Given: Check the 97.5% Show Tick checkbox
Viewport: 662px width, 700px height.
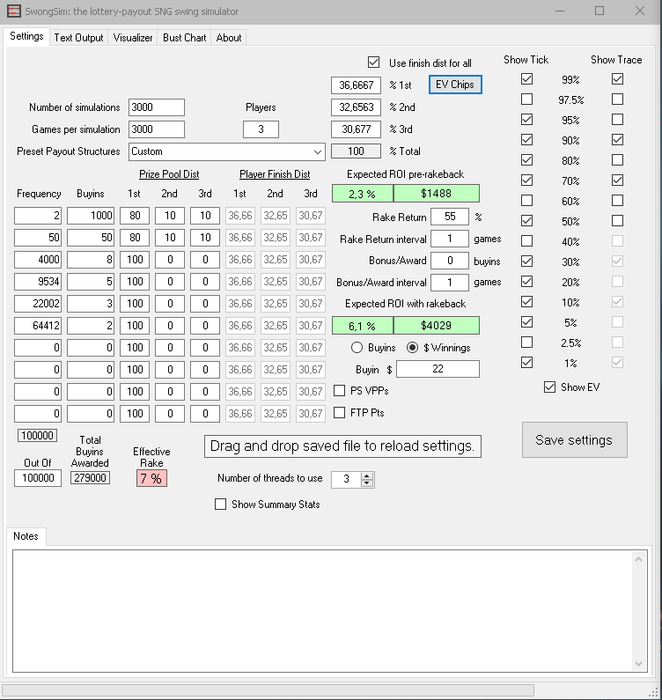Looking at the screenshot, I should (x=527, y=99).
